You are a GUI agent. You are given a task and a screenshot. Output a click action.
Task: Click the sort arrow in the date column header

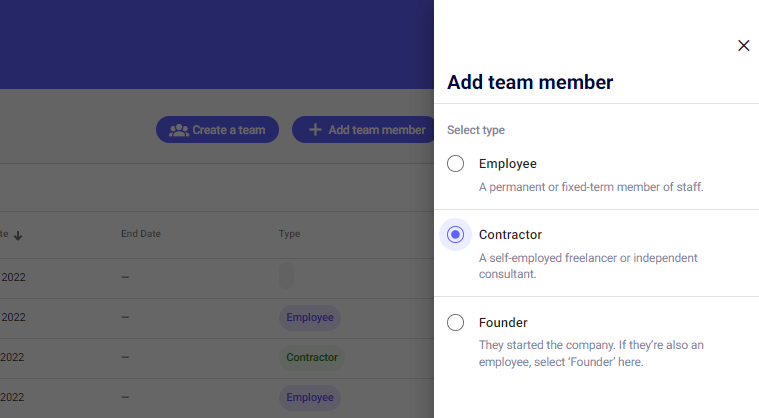(x=18, y=235)
